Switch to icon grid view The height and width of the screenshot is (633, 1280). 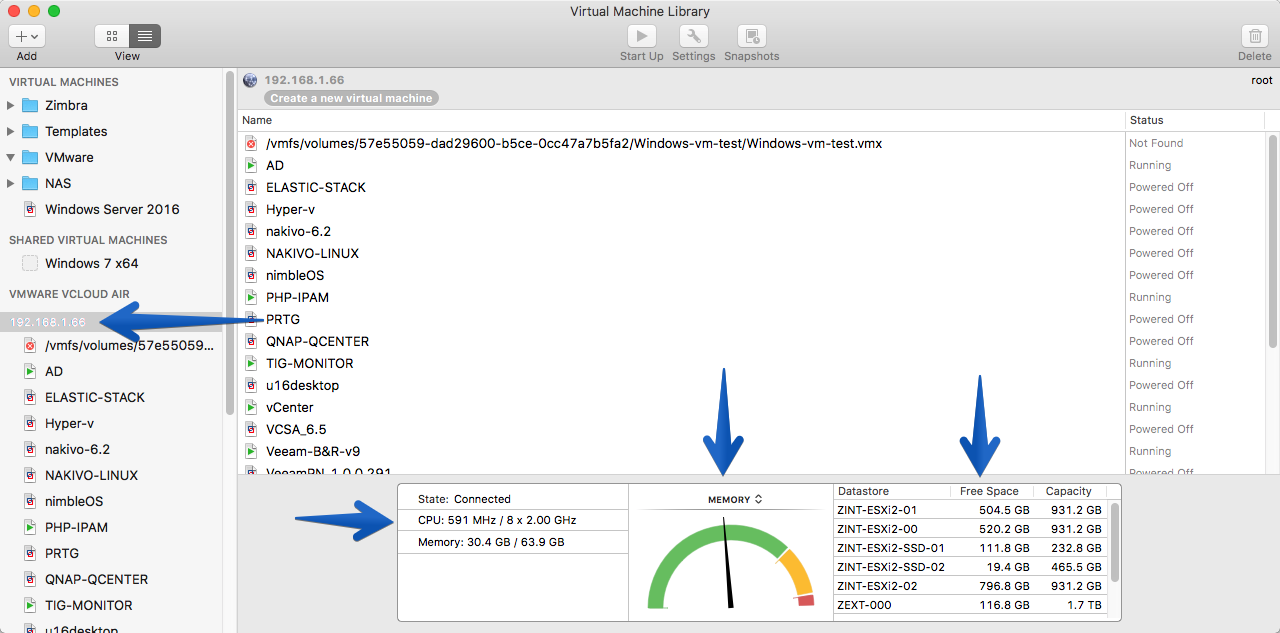pyautogui.click(x=111, y=36)
